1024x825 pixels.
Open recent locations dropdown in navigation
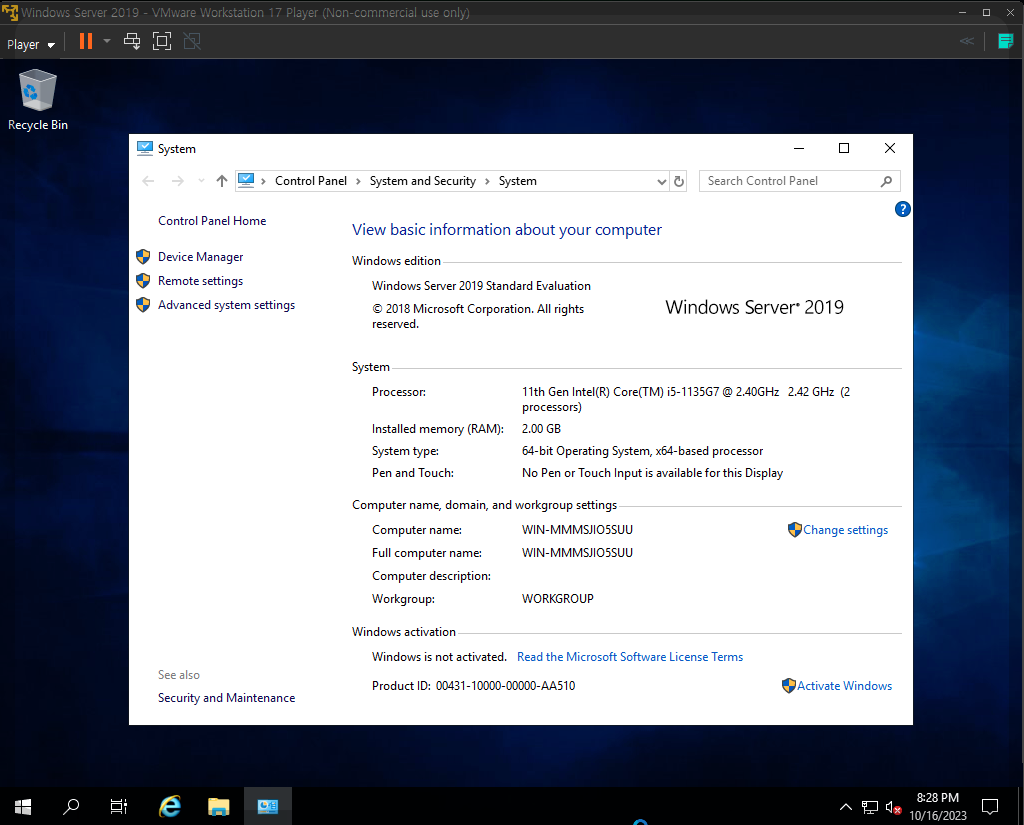[201, 181]
